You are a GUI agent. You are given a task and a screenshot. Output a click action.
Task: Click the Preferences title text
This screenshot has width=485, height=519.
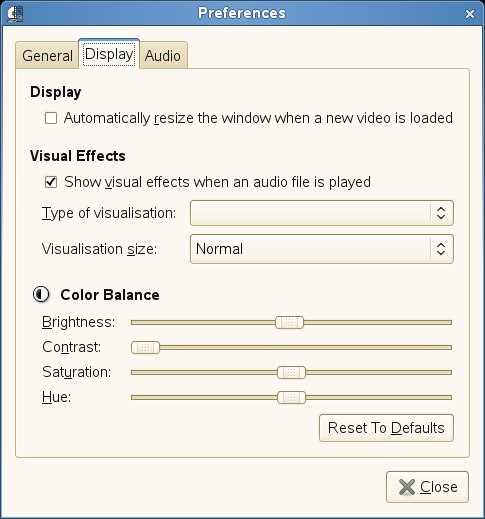click(242, 13)
